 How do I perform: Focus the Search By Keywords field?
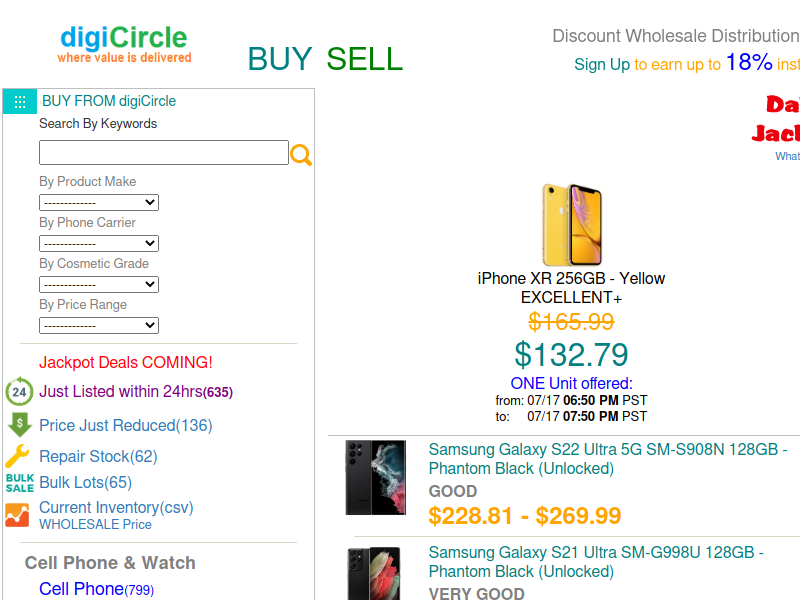pyautogui.click(x=164, y=153)
